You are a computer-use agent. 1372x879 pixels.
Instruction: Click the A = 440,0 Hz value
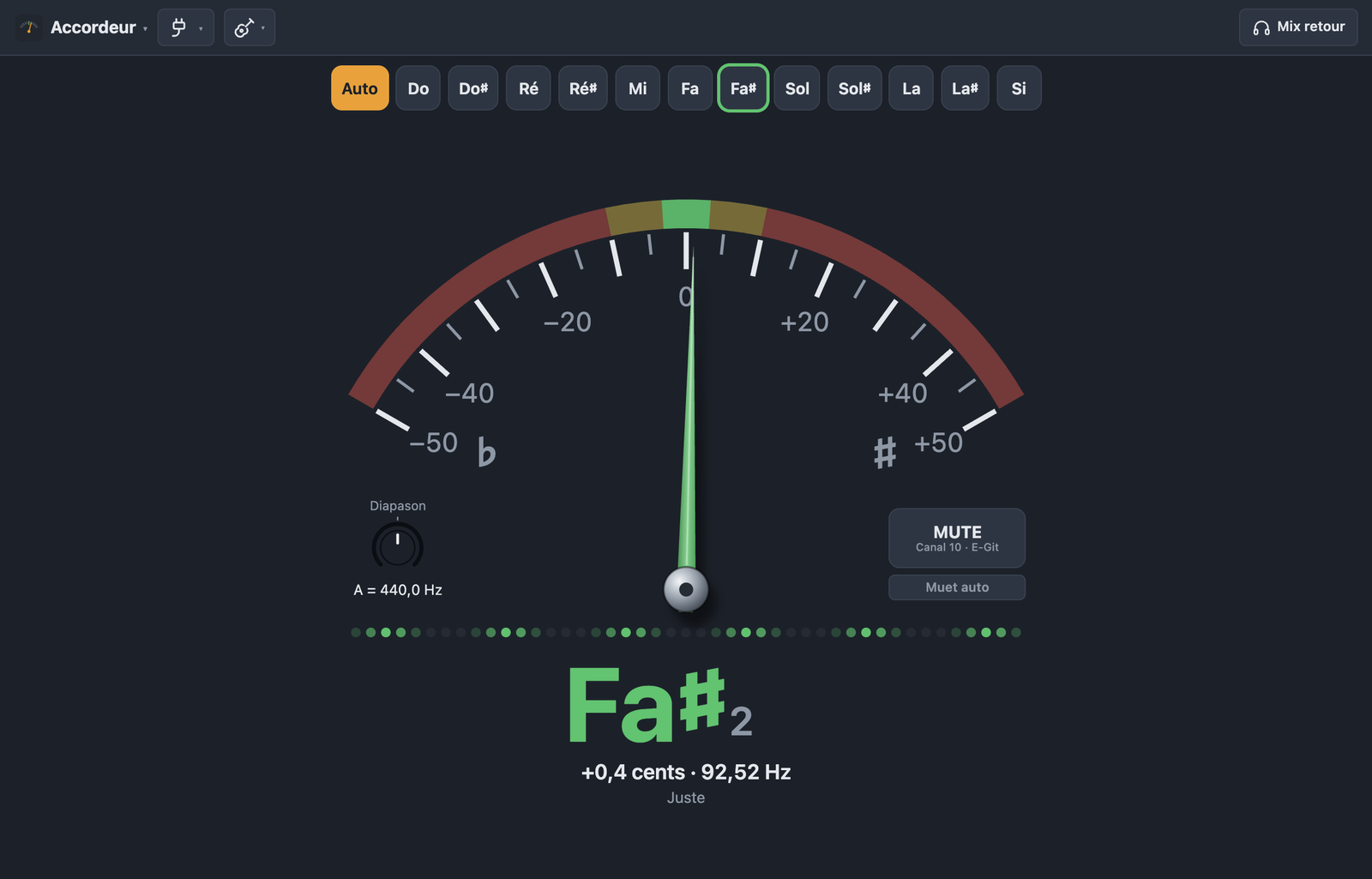[x=398, y=590]
